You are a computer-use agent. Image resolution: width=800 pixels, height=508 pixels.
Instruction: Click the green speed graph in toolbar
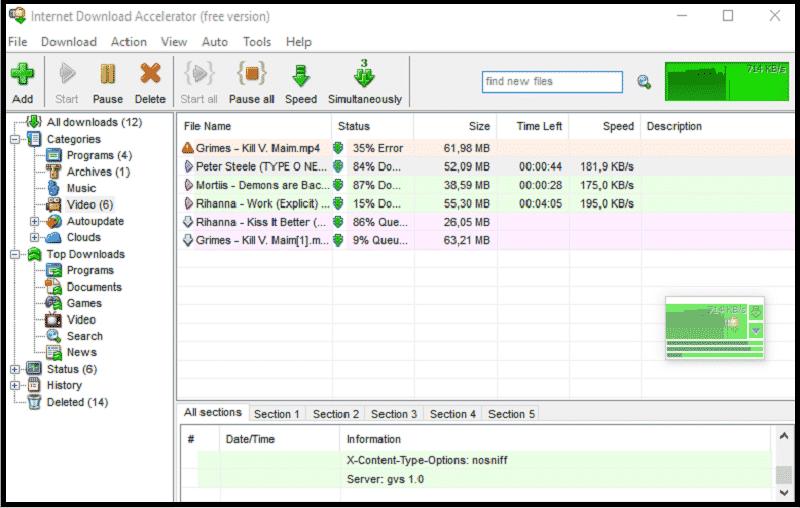(x=727, y=82)
